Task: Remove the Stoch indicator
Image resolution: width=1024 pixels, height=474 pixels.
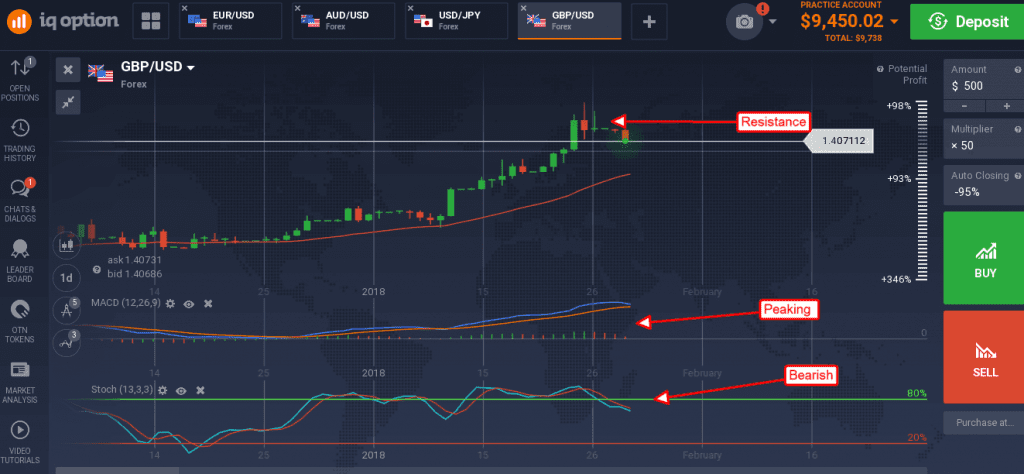Action: (x=200, y=390)
